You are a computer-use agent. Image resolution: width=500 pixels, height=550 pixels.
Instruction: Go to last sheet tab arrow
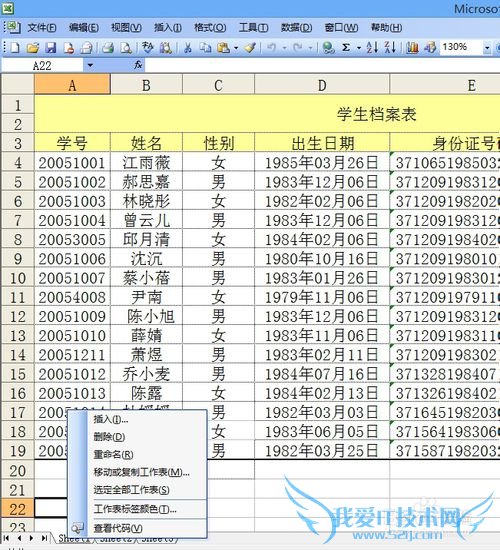[x=45, y=538]
